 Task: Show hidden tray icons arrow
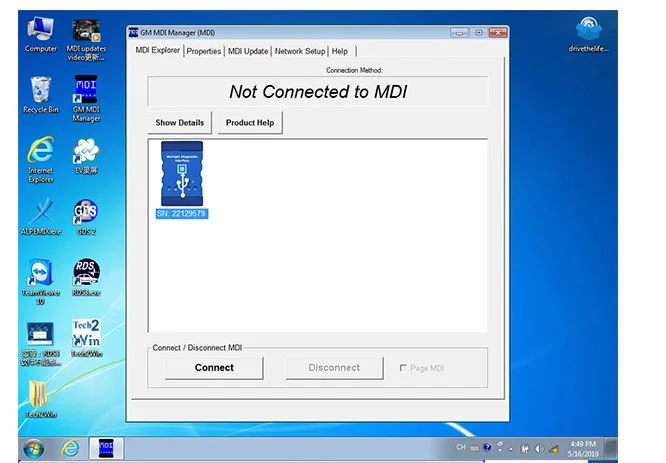511,449
